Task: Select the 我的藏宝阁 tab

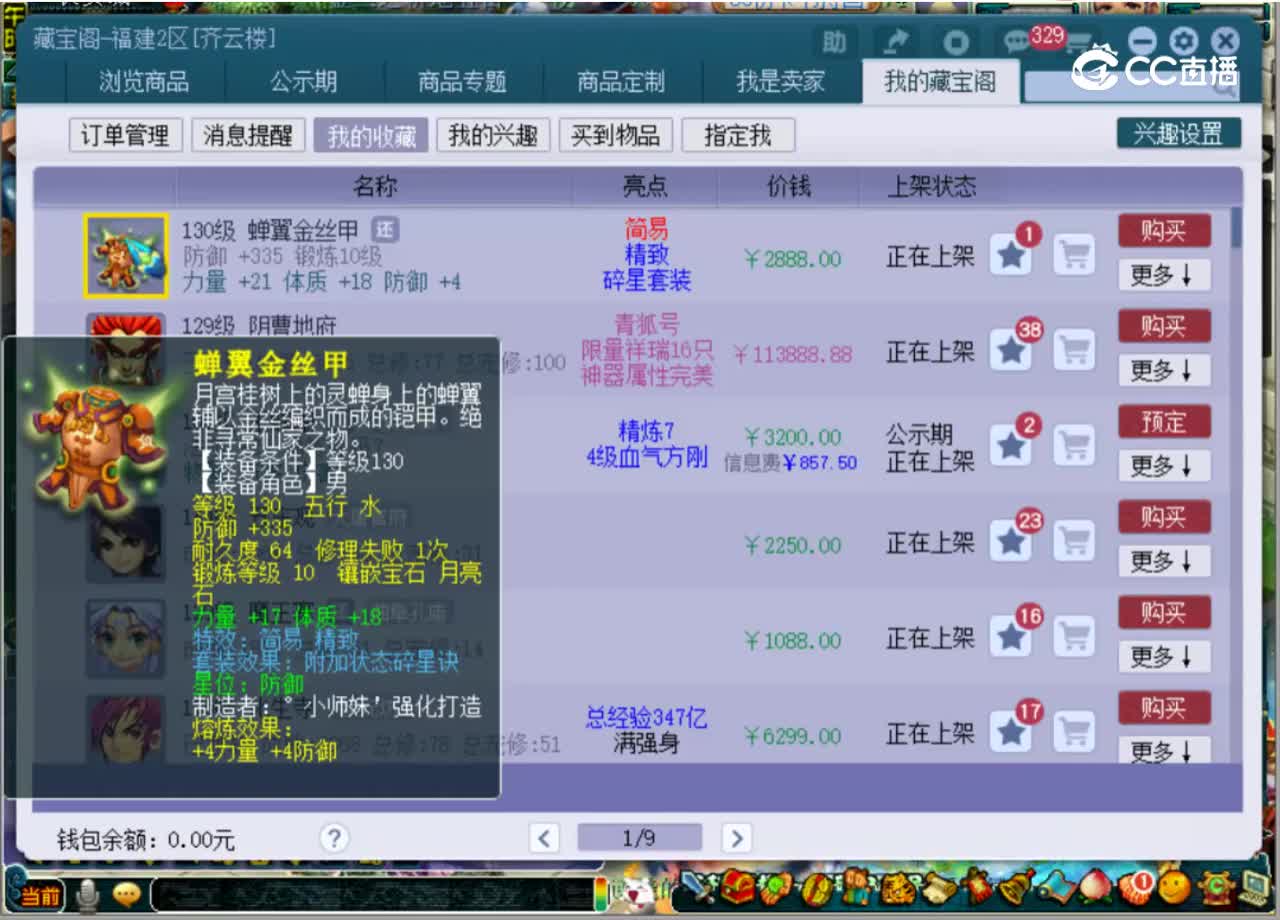Action: pos(940,82)
